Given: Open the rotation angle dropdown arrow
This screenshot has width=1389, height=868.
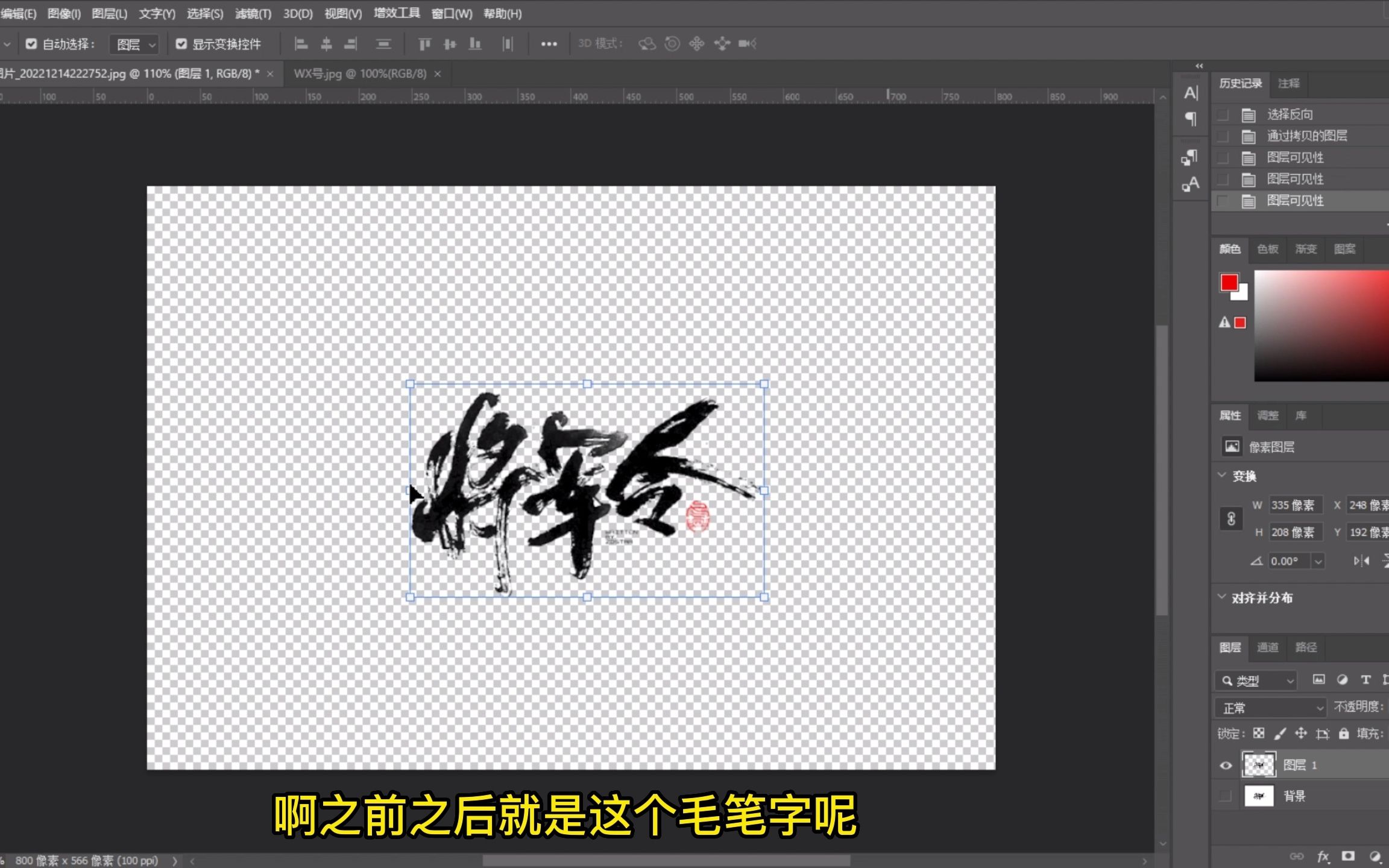Looking at the screenshot, I should 1318,561.
